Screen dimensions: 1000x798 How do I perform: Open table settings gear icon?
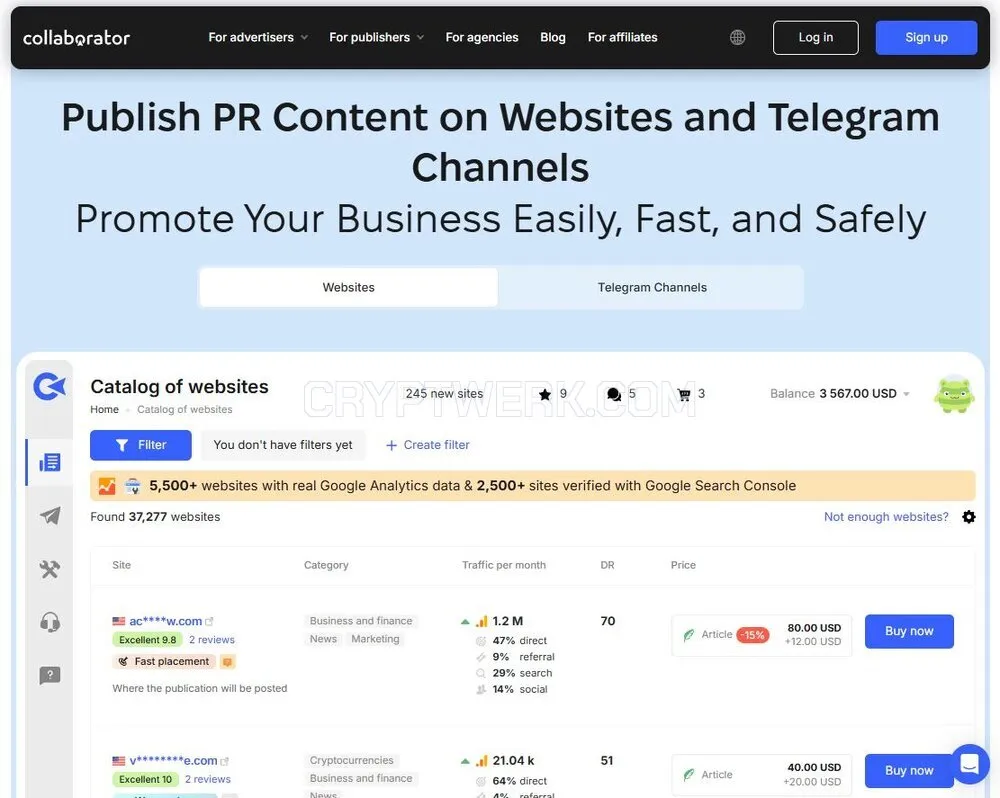pyautogui.click(x=969, y=517)
